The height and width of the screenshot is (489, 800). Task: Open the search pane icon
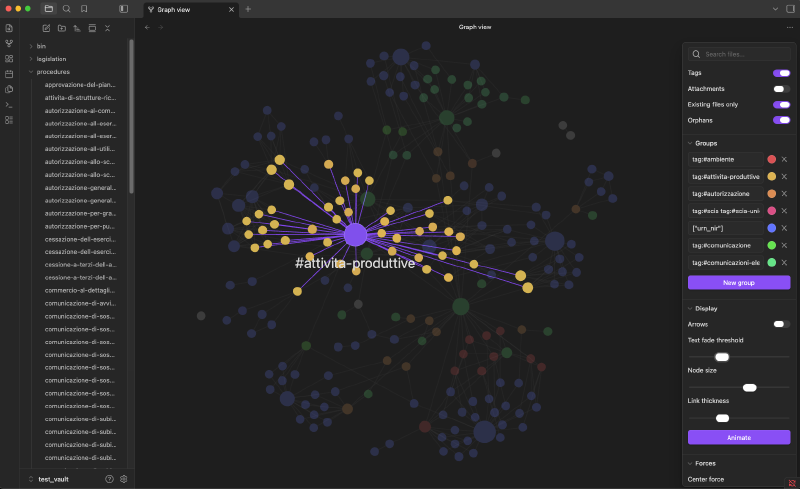66,9
